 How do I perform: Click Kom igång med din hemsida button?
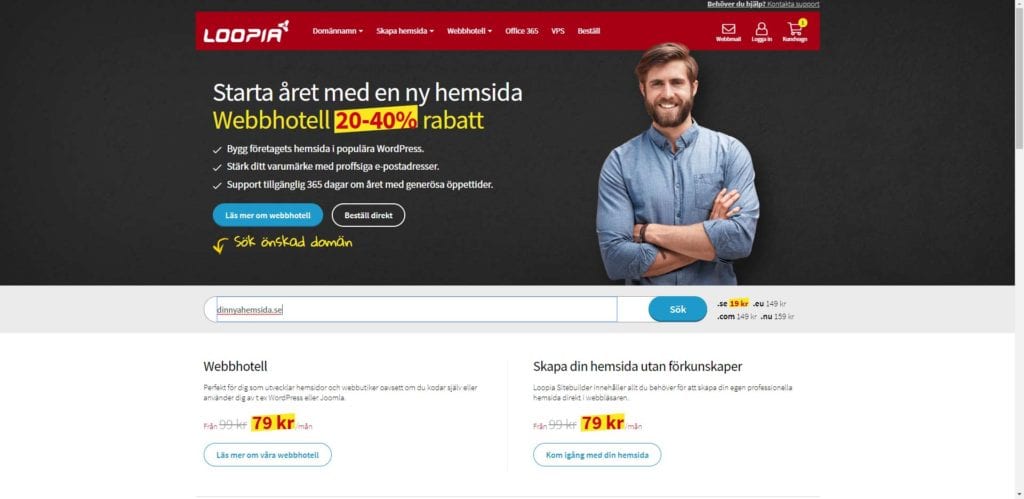click(597, 455)
